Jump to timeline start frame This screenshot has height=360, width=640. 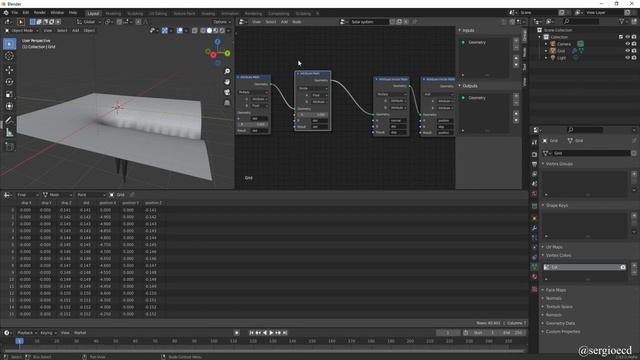251,333
